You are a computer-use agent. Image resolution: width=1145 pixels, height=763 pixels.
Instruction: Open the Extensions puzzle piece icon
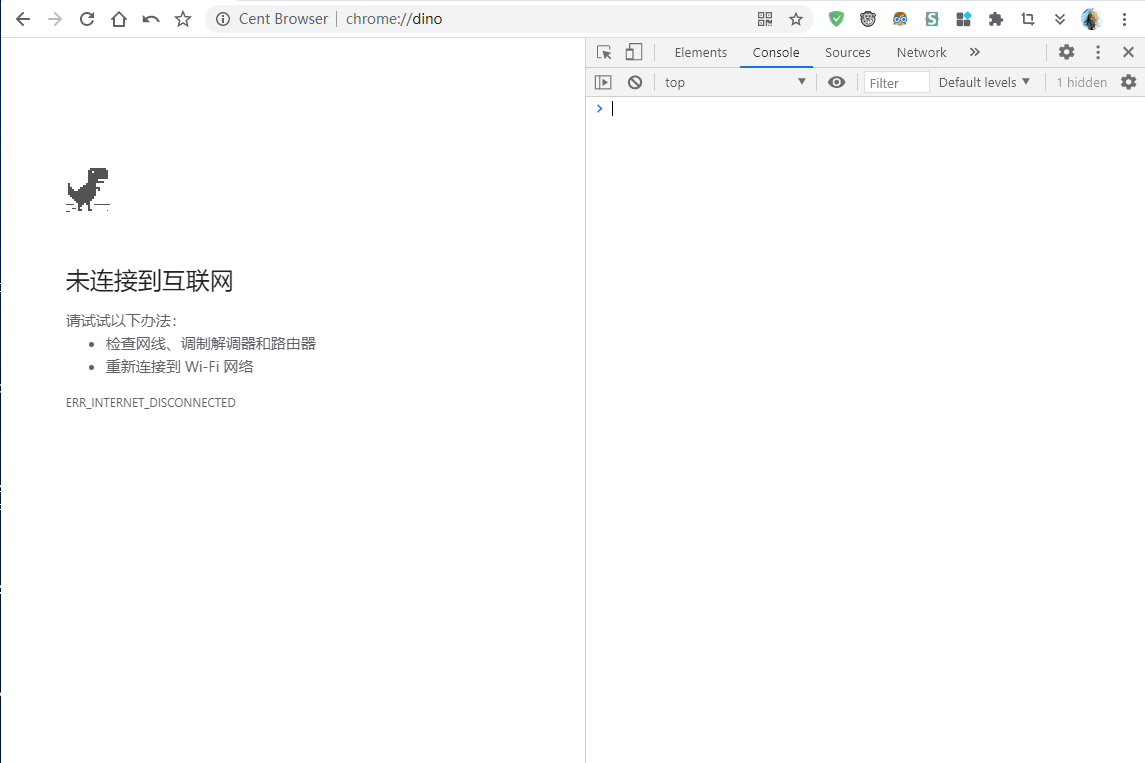coord(995,19)
